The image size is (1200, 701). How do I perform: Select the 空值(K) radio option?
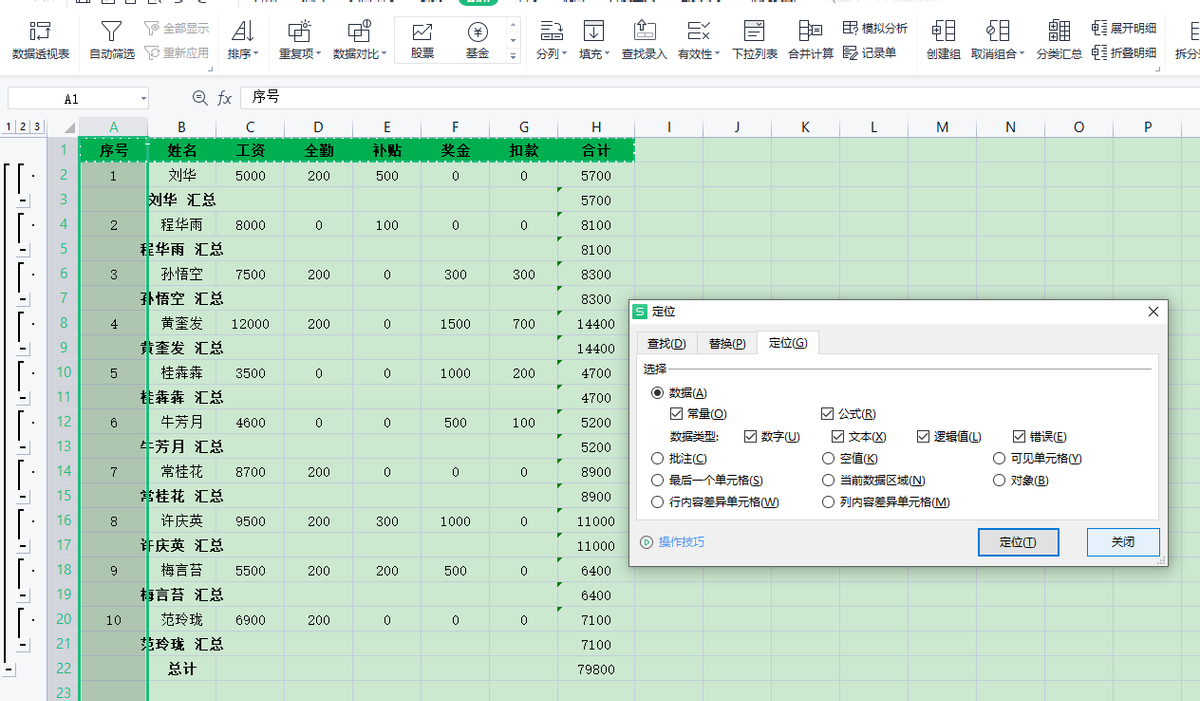click(x=828, y=458)
